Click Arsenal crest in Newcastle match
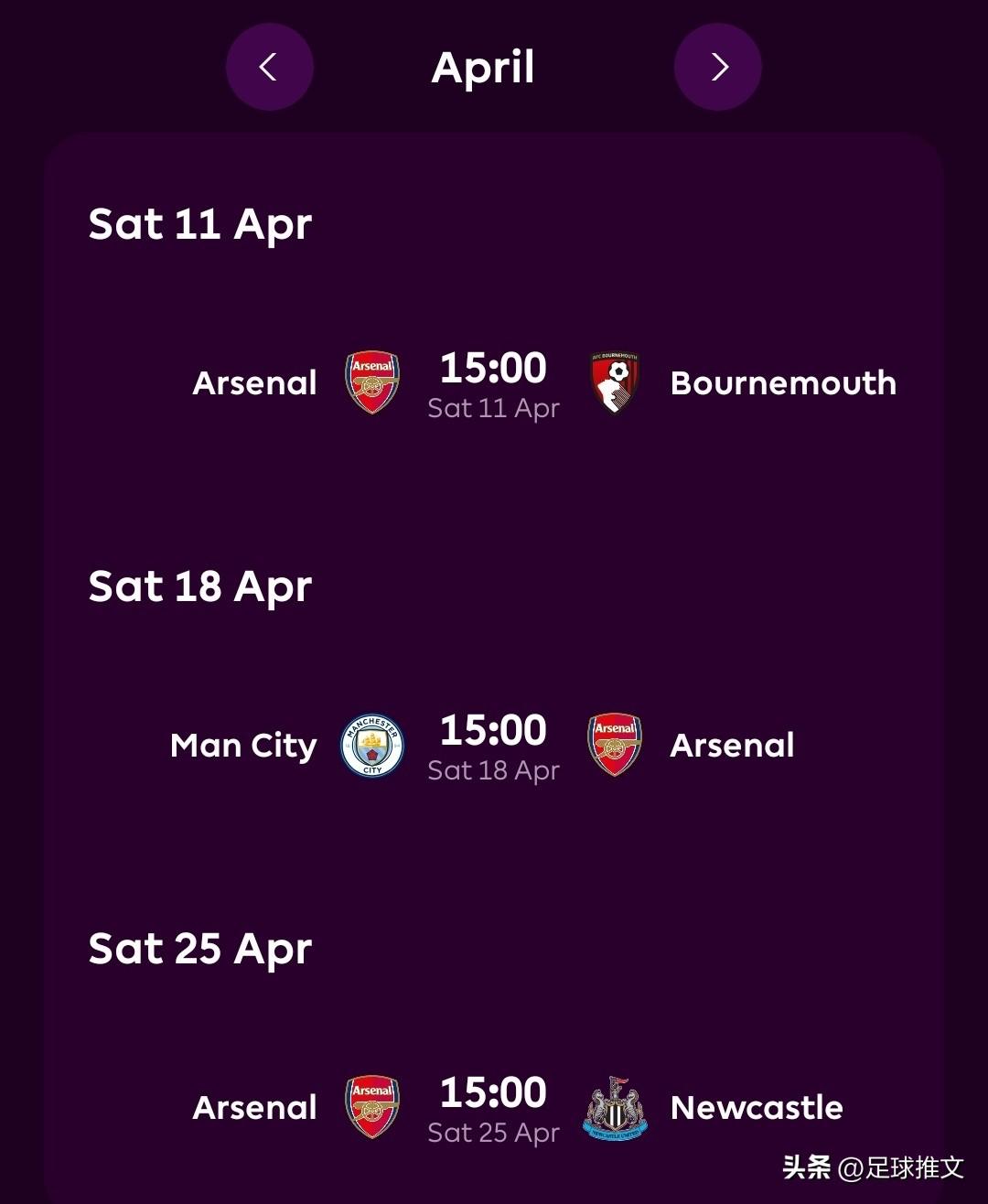 372,1107
